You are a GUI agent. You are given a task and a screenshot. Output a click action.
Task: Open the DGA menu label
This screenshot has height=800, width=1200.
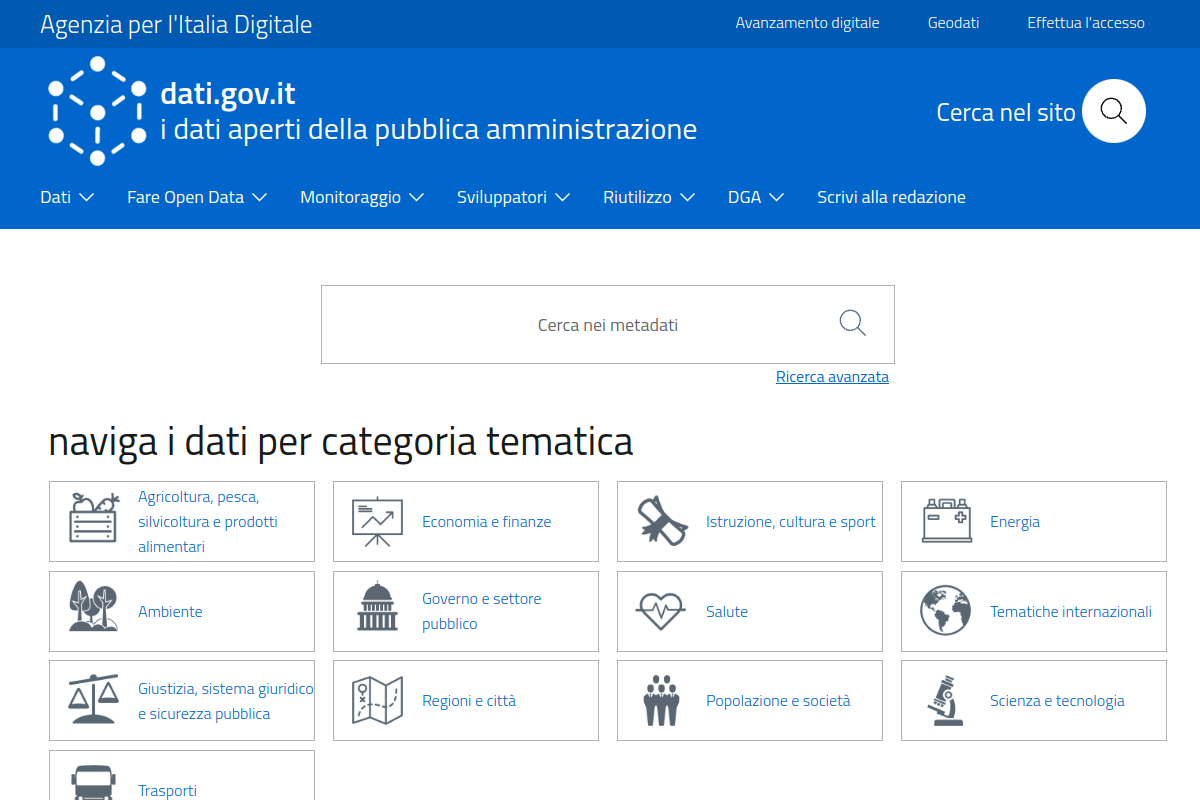coord(744,197)
